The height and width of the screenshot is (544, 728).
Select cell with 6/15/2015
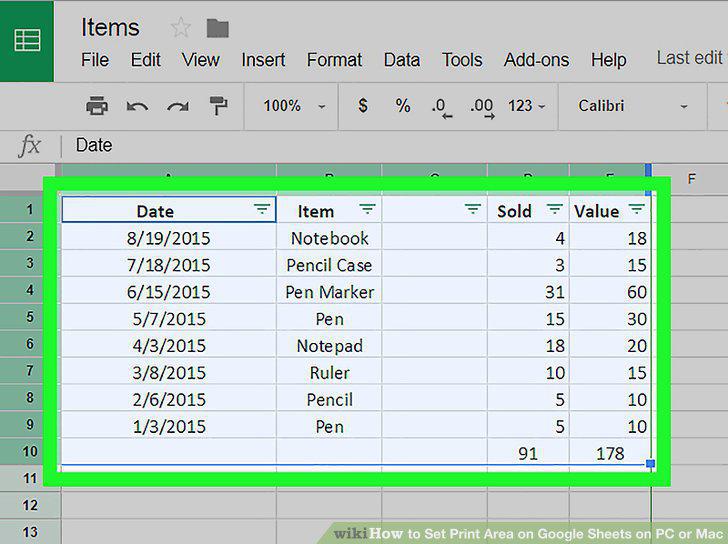[169, 292]
